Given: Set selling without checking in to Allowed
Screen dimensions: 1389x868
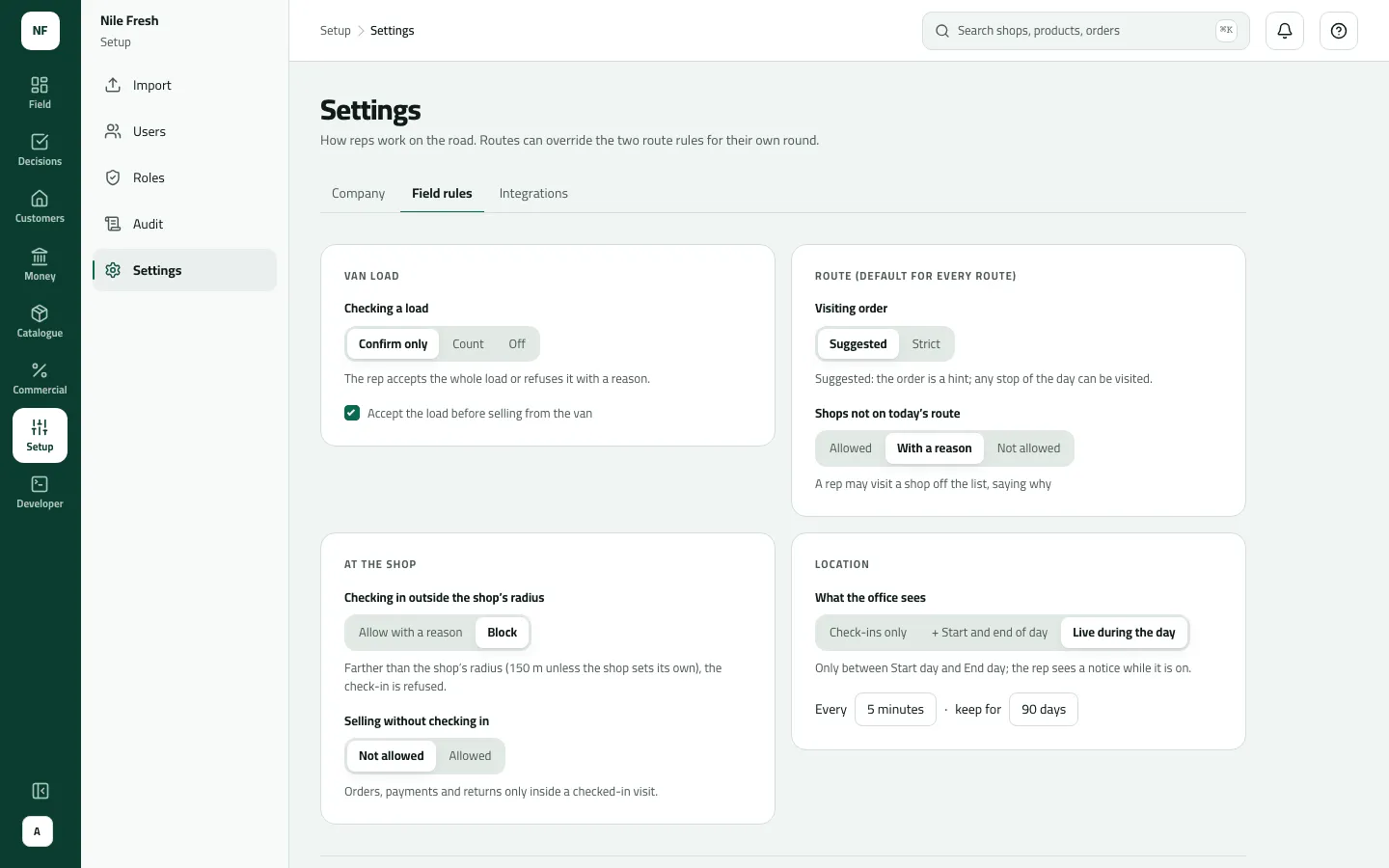Looking at the screenshot, I should [x=470, y=756].
